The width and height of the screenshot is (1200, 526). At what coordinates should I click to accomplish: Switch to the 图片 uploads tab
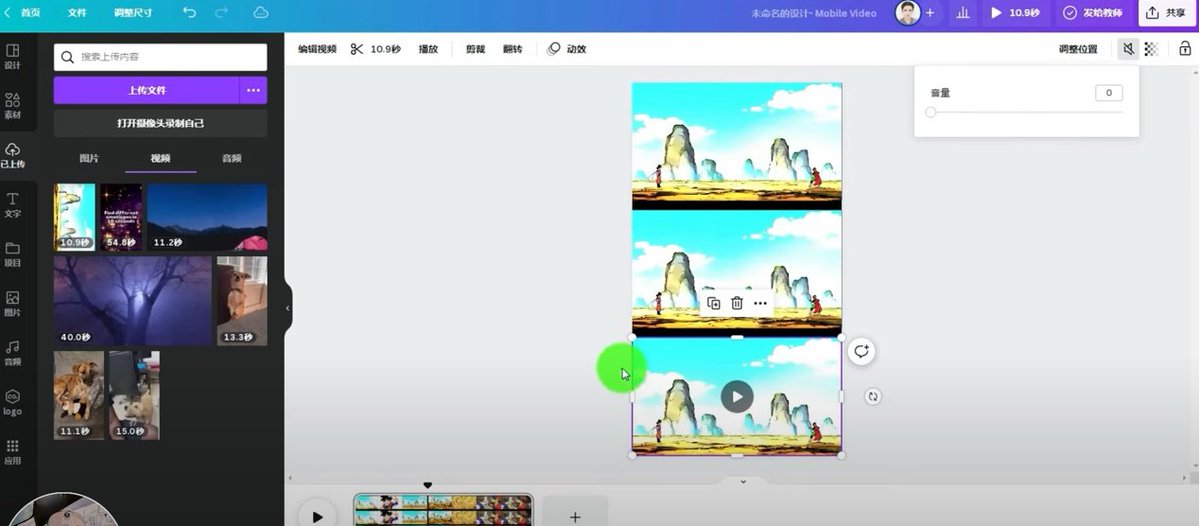coord(89,158)
